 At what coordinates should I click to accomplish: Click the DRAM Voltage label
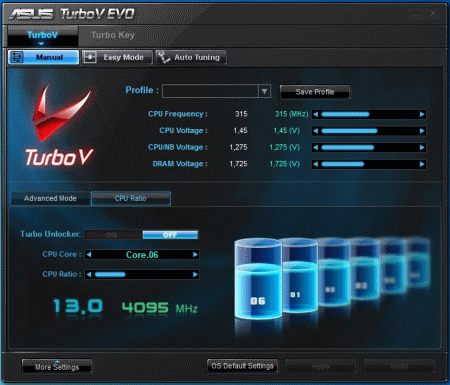click(x=180, y=164)
